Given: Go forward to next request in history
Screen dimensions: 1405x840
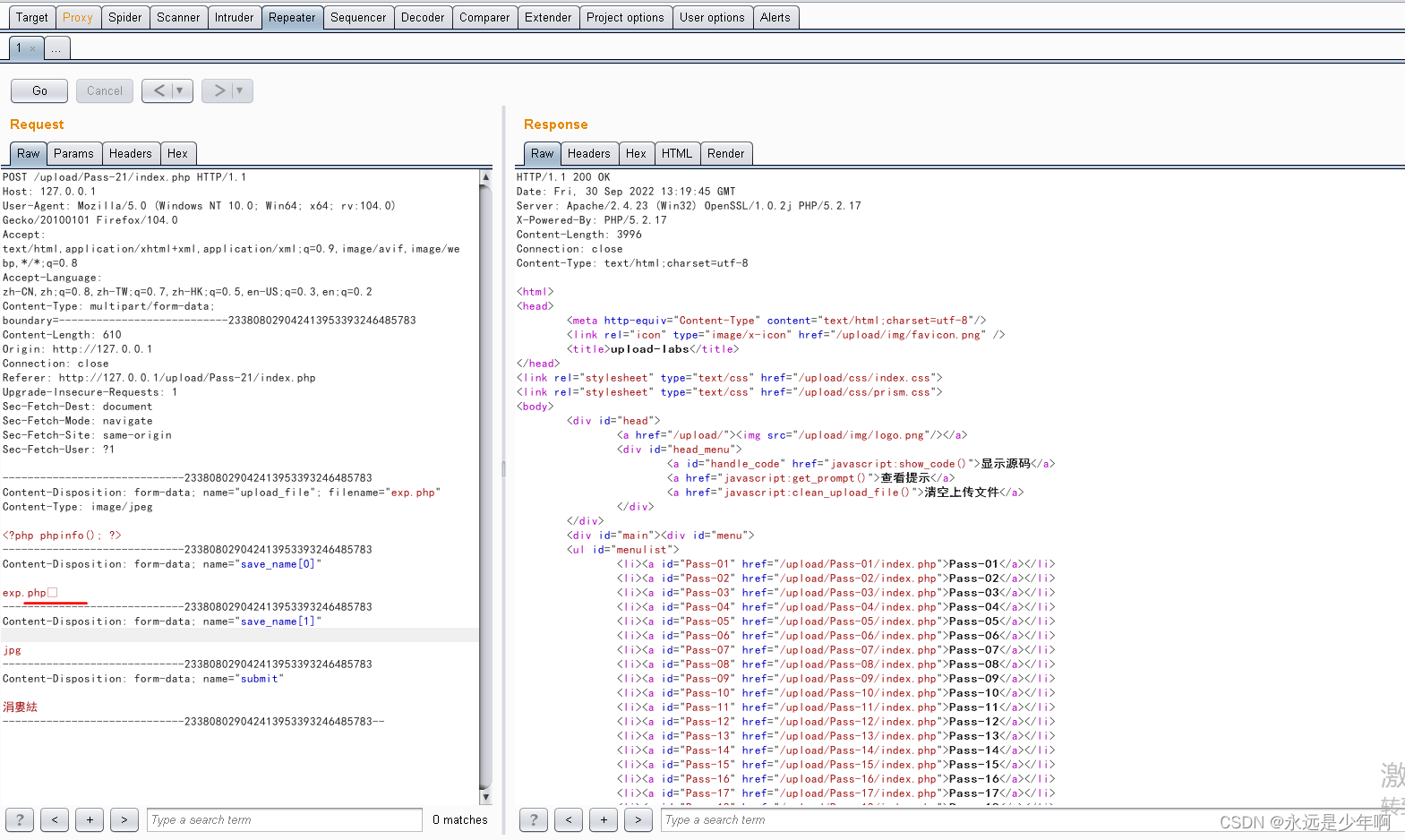Looking at the screenshot, I should click(x=218, y=90).
